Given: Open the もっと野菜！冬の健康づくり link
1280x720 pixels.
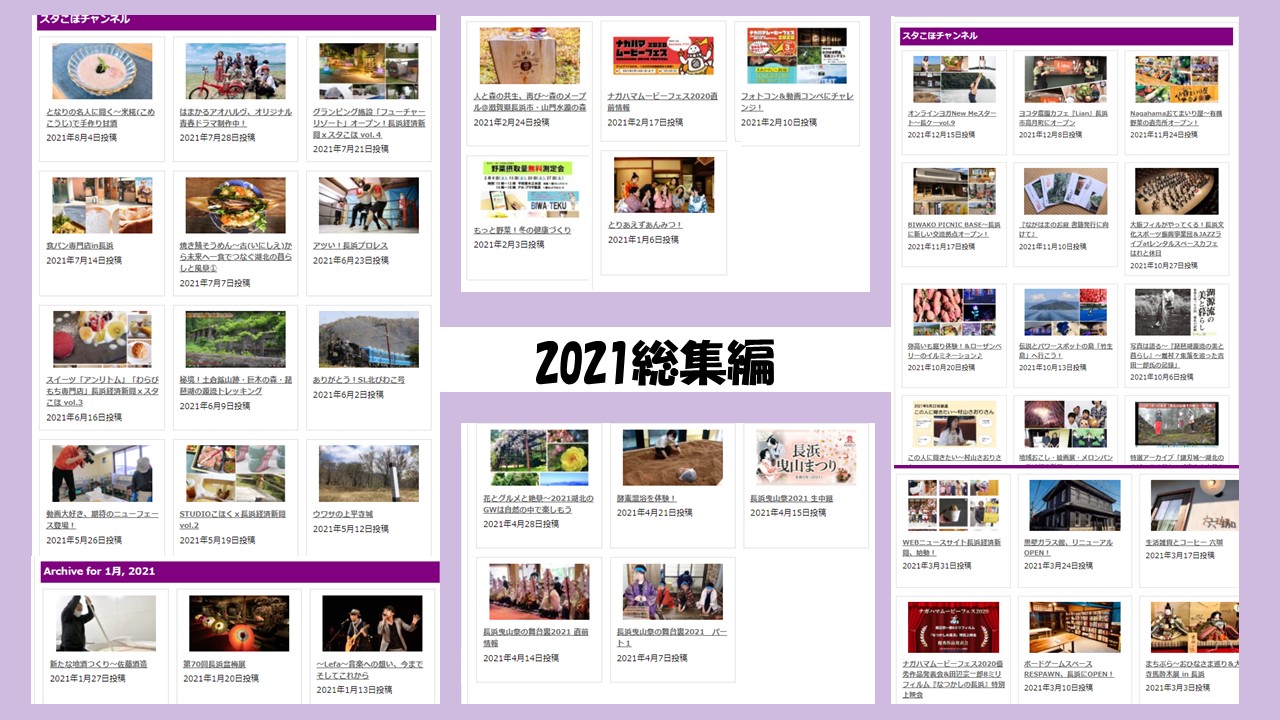Looking at the screenshot, I should (x=522, y=230).
